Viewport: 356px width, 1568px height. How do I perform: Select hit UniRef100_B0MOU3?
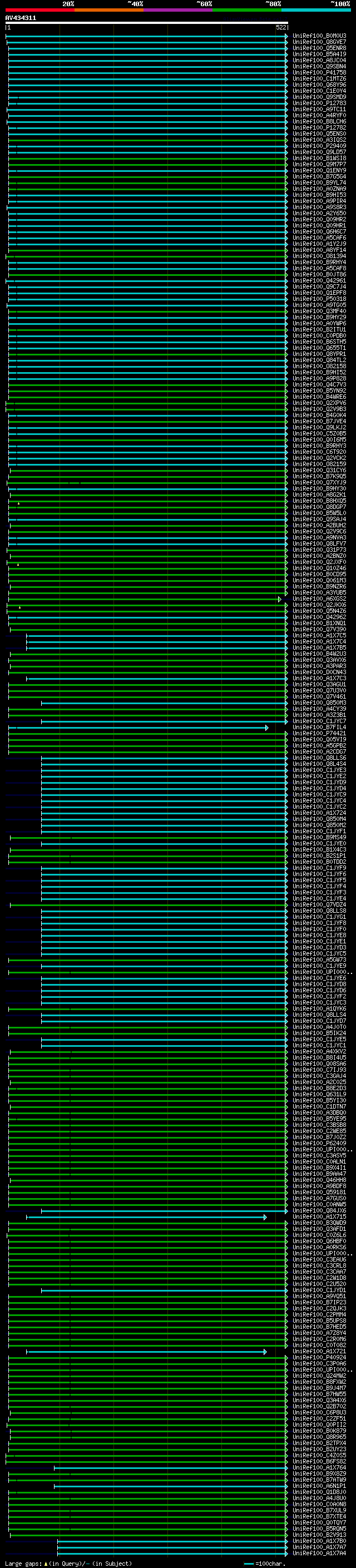[319, 36]
